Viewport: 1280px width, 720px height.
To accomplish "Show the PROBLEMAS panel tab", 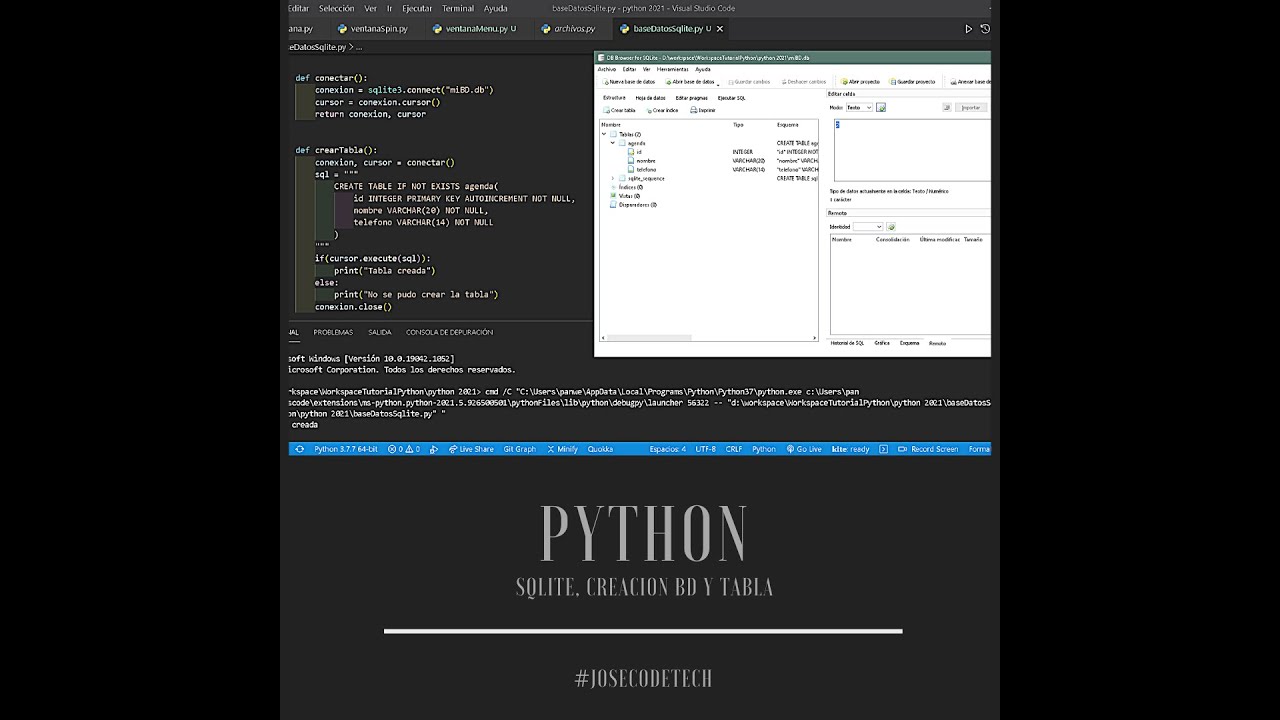I will click(333, 332).
